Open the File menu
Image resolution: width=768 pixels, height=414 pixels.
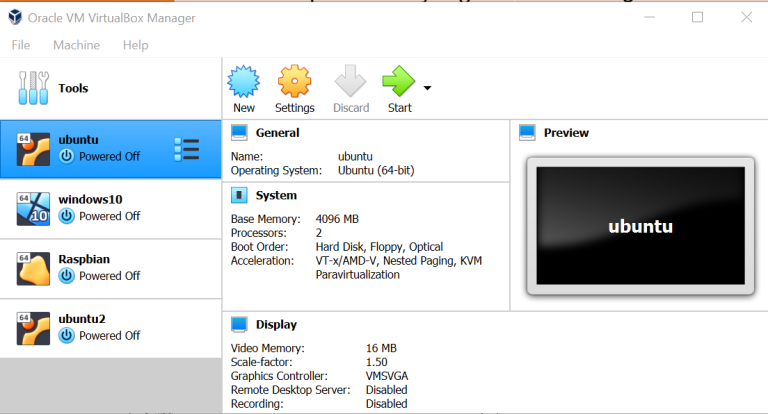[21, 45]
